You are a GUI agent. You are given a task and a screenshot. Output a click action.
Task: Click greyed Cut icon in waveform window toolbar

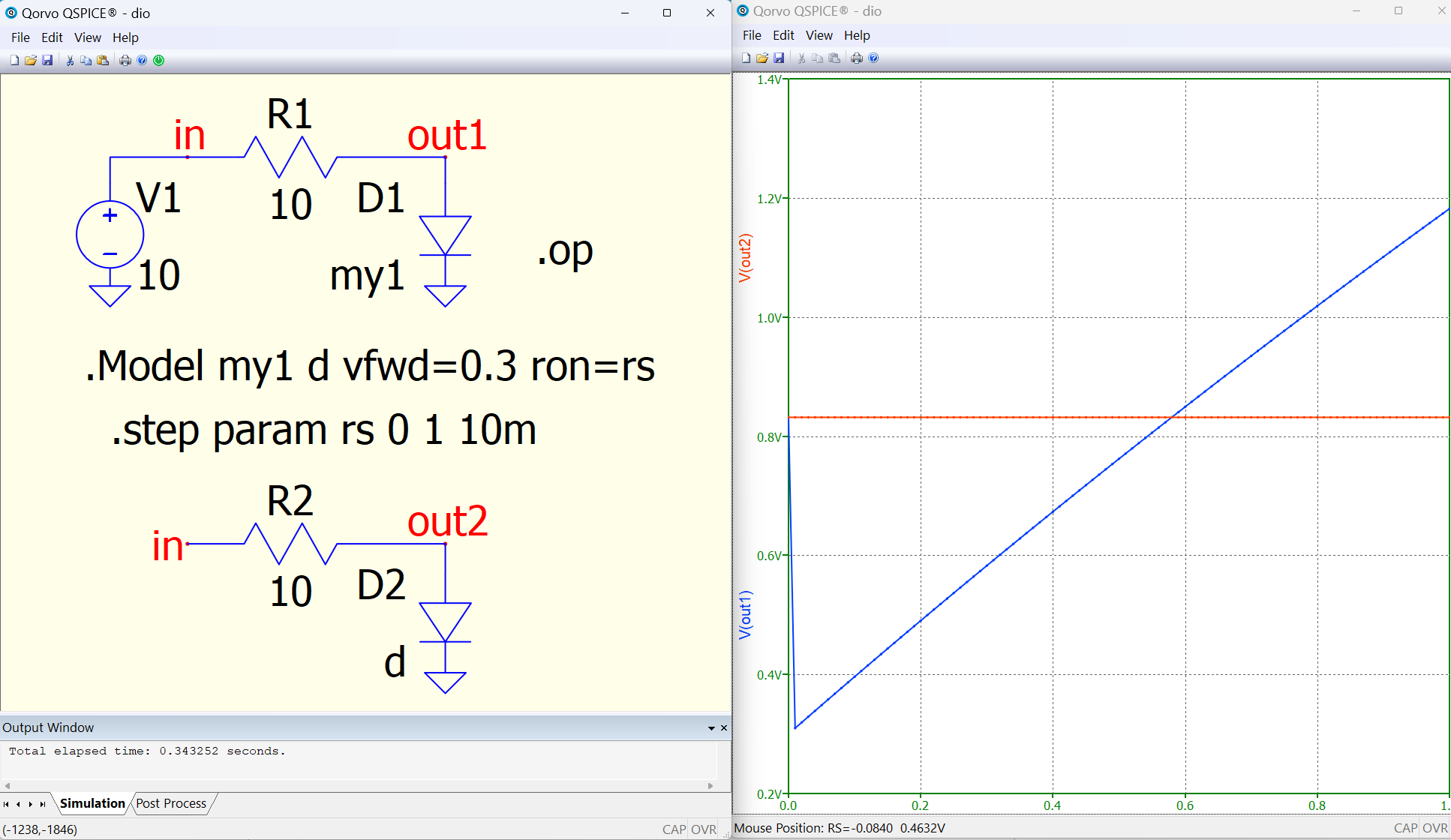coord(801,58)
